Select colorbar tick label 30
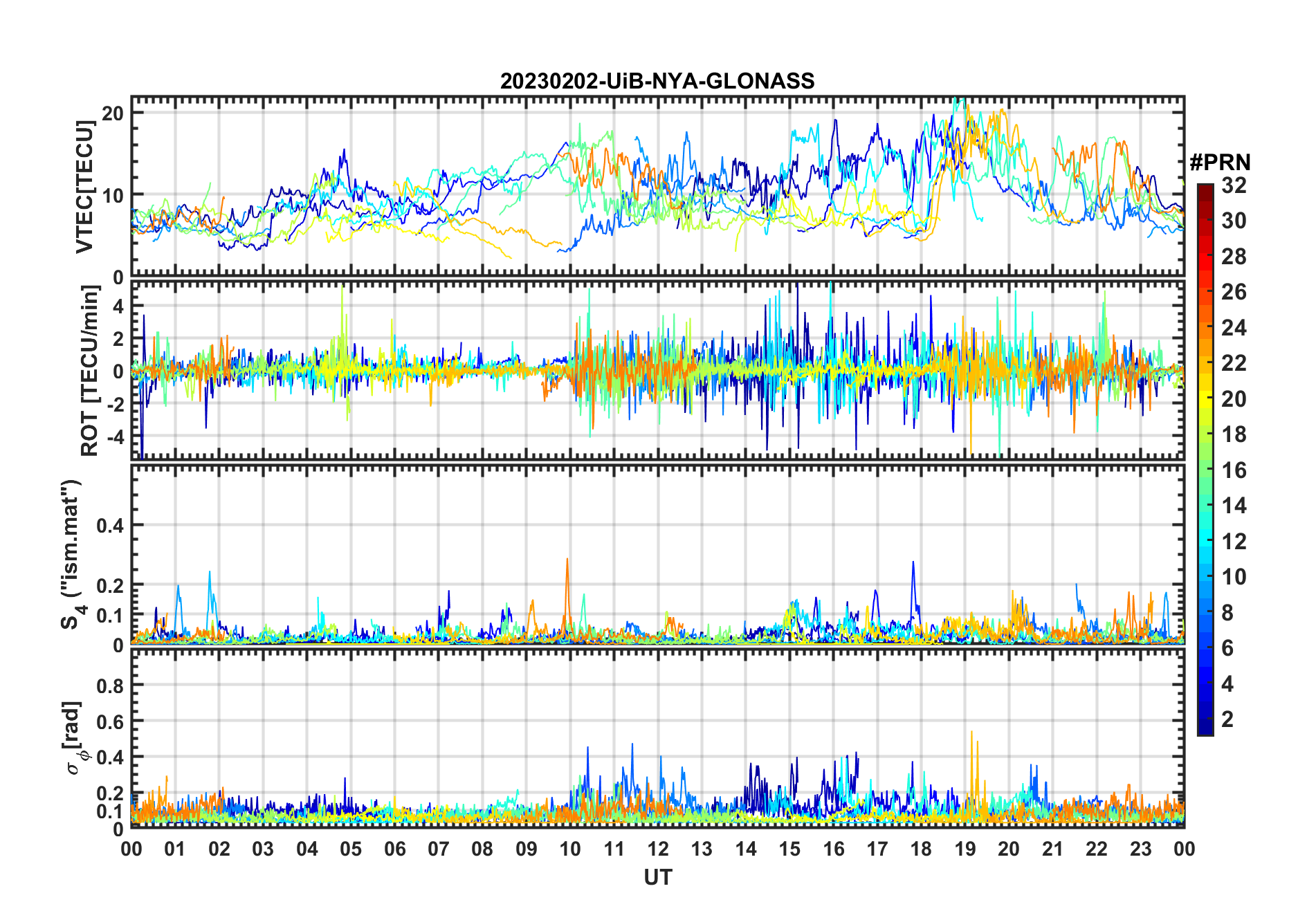The height and width of the screenshot is (920, 1316). click(x=1234, y=221)
